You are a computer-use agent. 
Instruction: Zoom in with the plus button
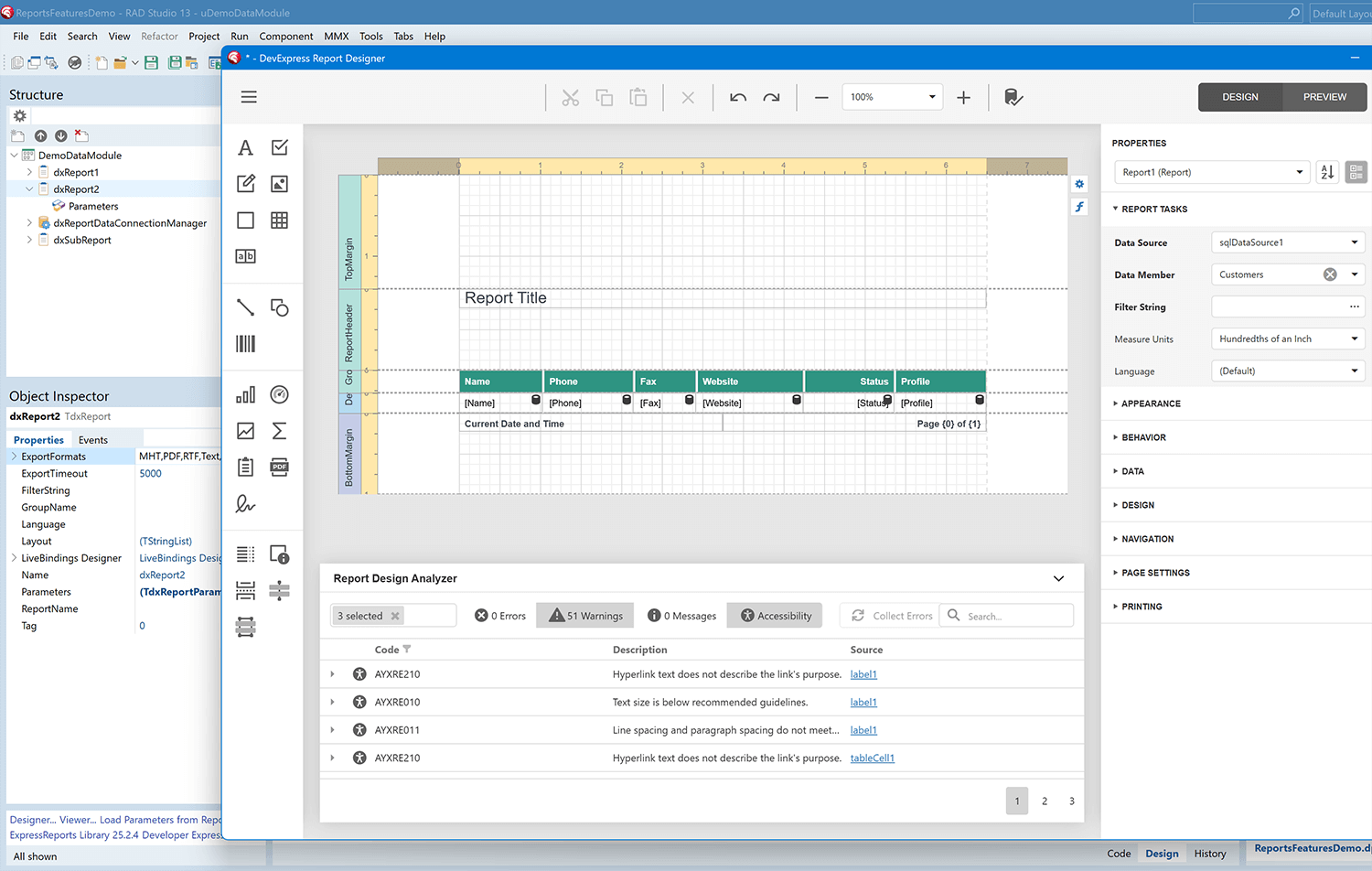tap(963, 97)
